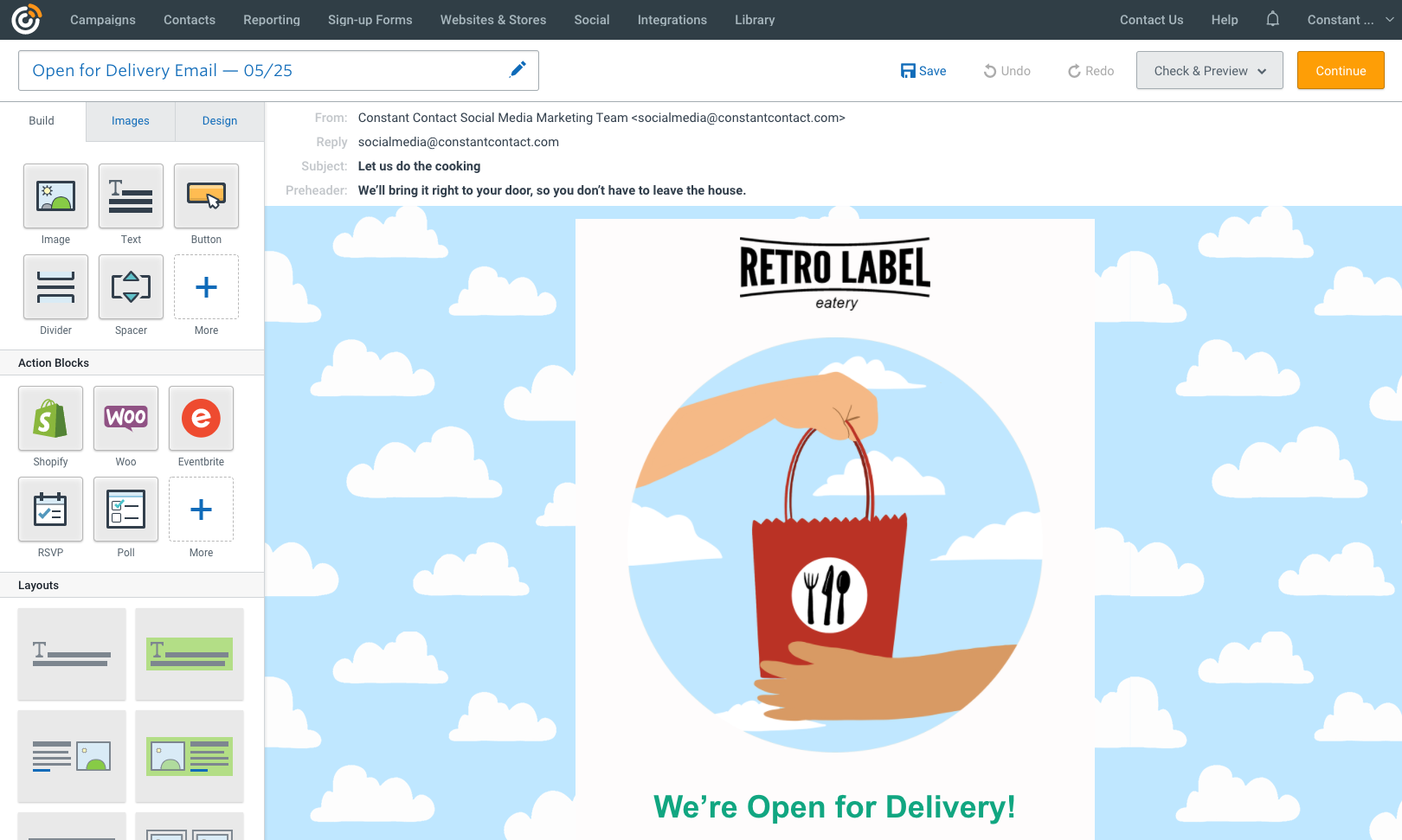Image resolution: width=1402 pixels, height=840 pixels.
Task: Go to Contacts
Action: pos(190,20)
